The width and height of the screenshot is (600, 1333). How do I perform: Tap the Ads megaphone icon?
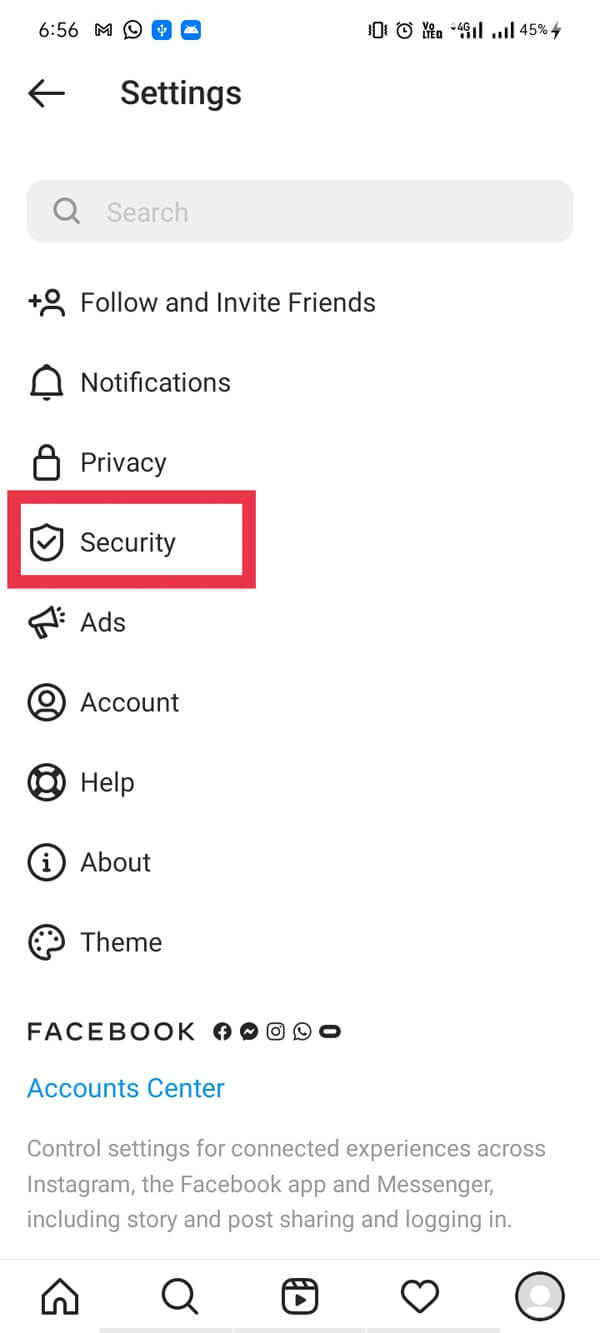coord(46,623)
